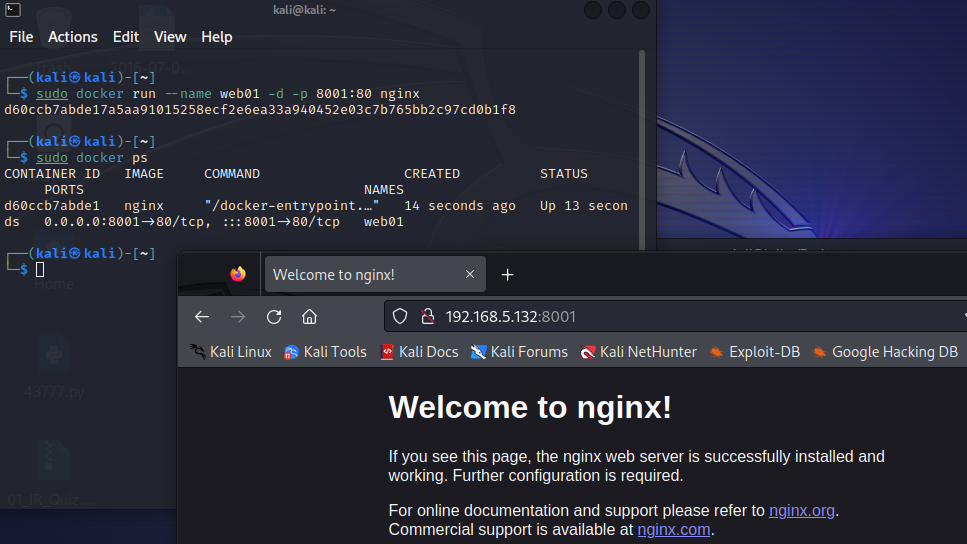Open the Kali Tools bookmark

[x=326, y=352]
